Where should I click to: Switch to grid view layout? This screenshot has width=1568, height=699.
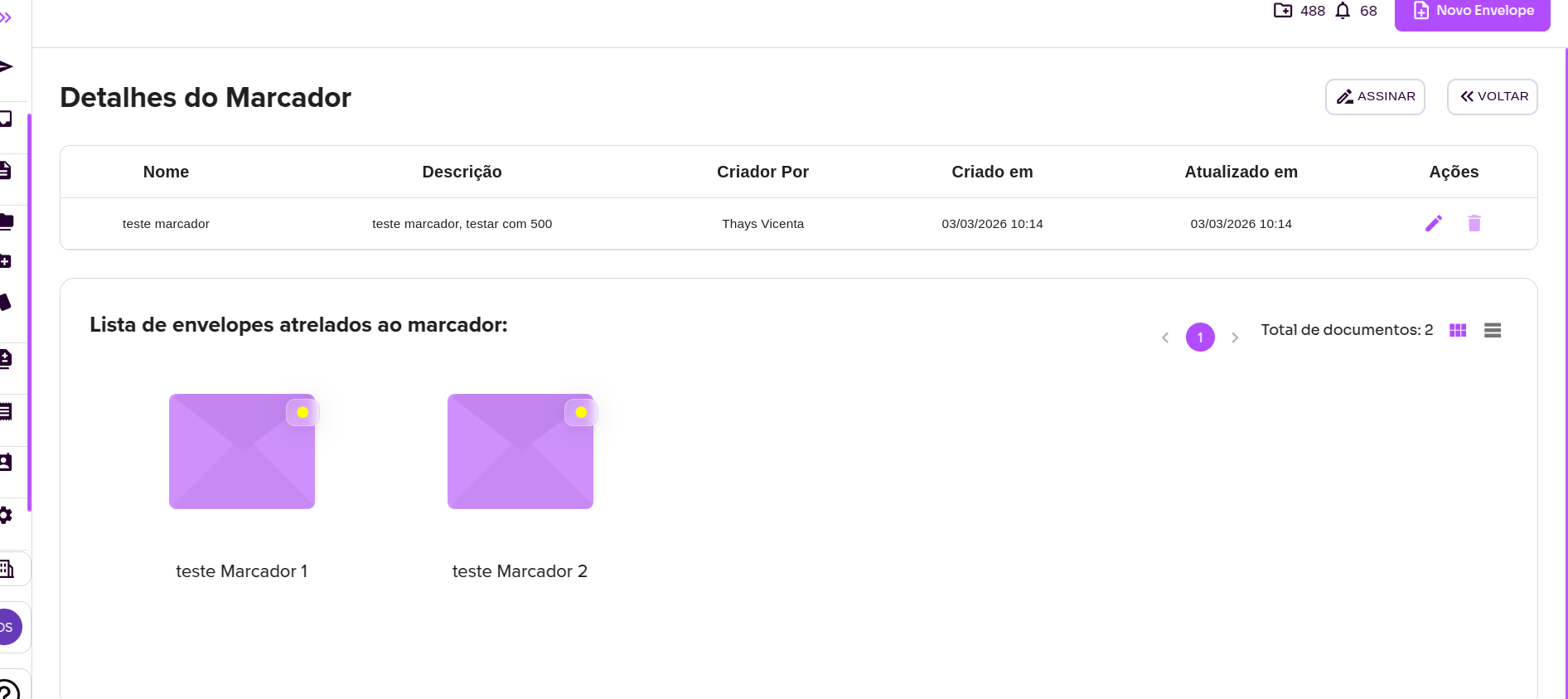click(1458, 330)
